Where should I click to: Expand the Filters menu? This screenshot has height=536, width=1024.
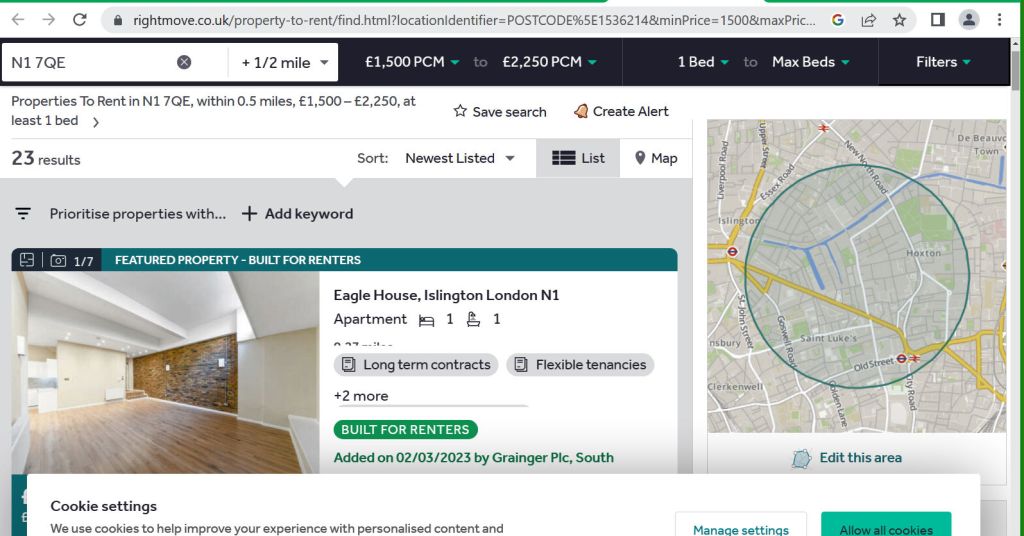[x=943, y=62]
